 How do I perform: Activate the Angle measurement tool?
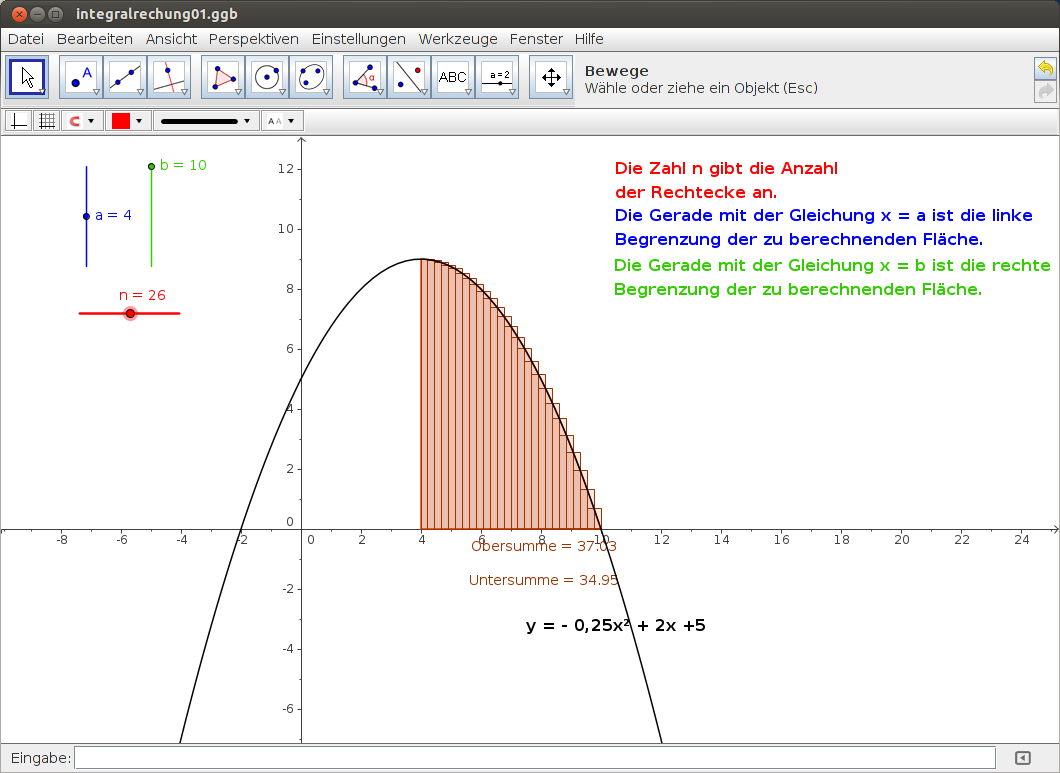click(x=363, y=77)
